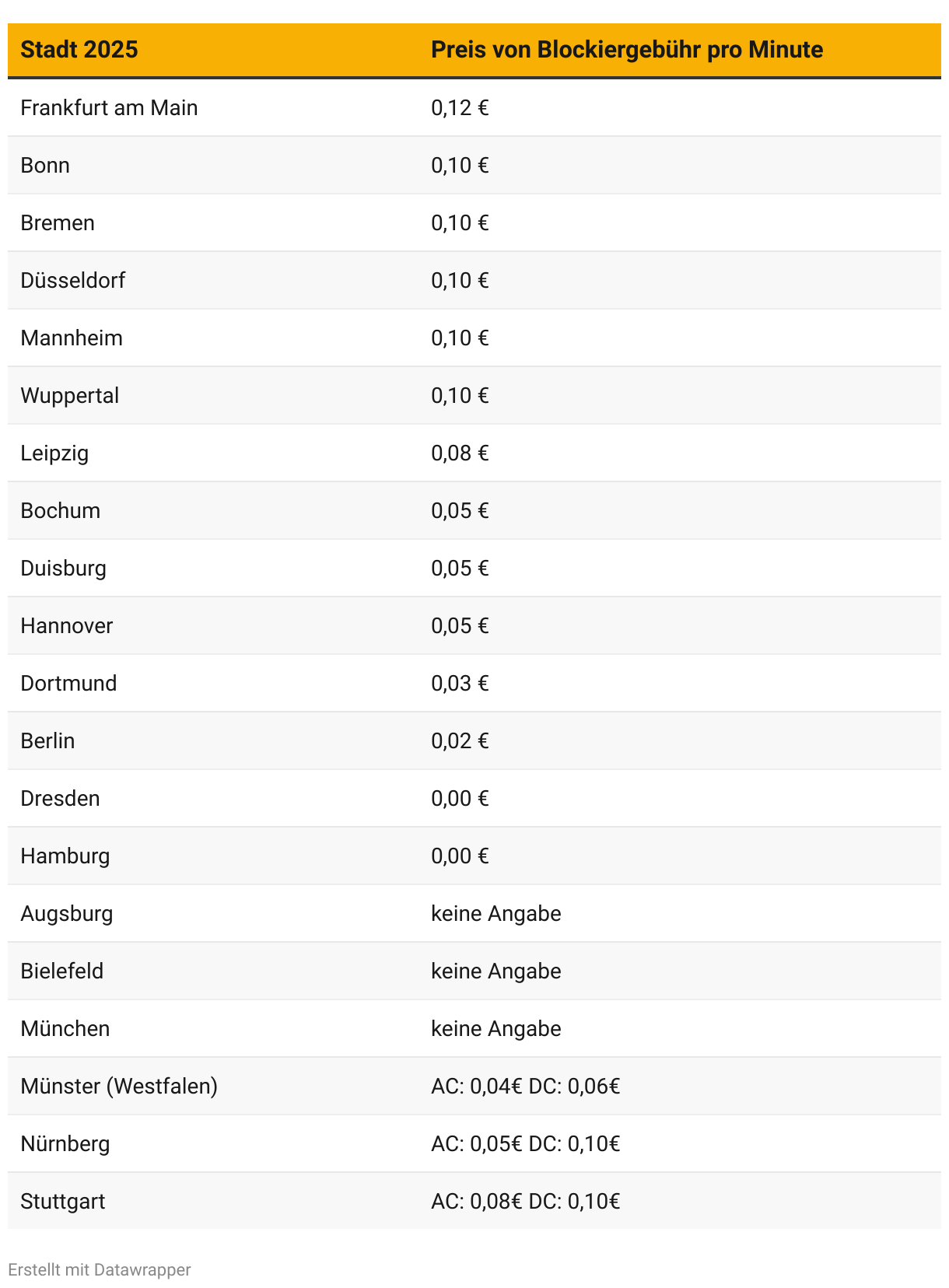Click Berlin's 0,02 € price value
Screen dimensions: 949x1288
[x=460, y=740]
